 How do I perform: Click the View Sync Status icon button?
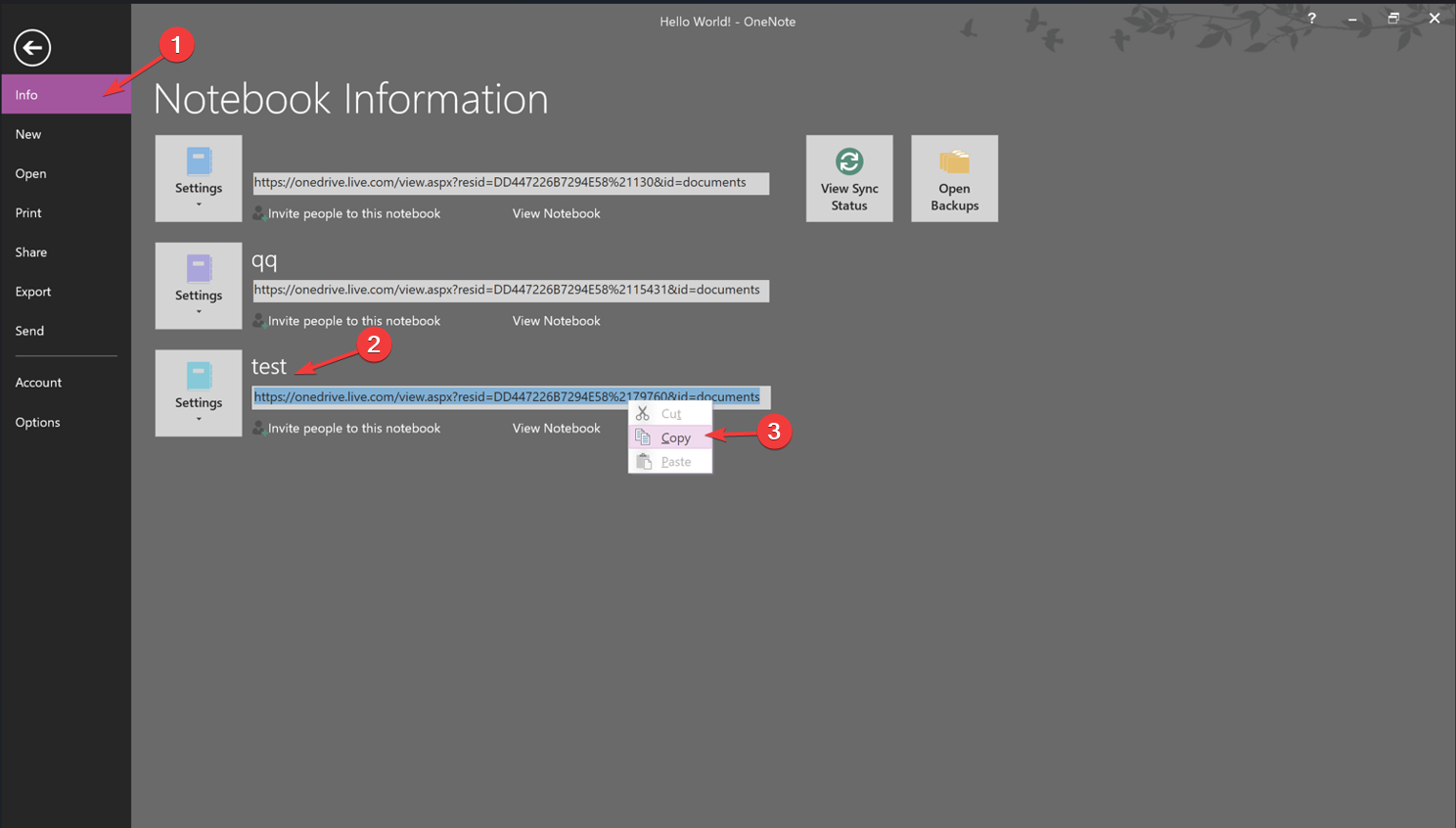click(x=849, y=178)
